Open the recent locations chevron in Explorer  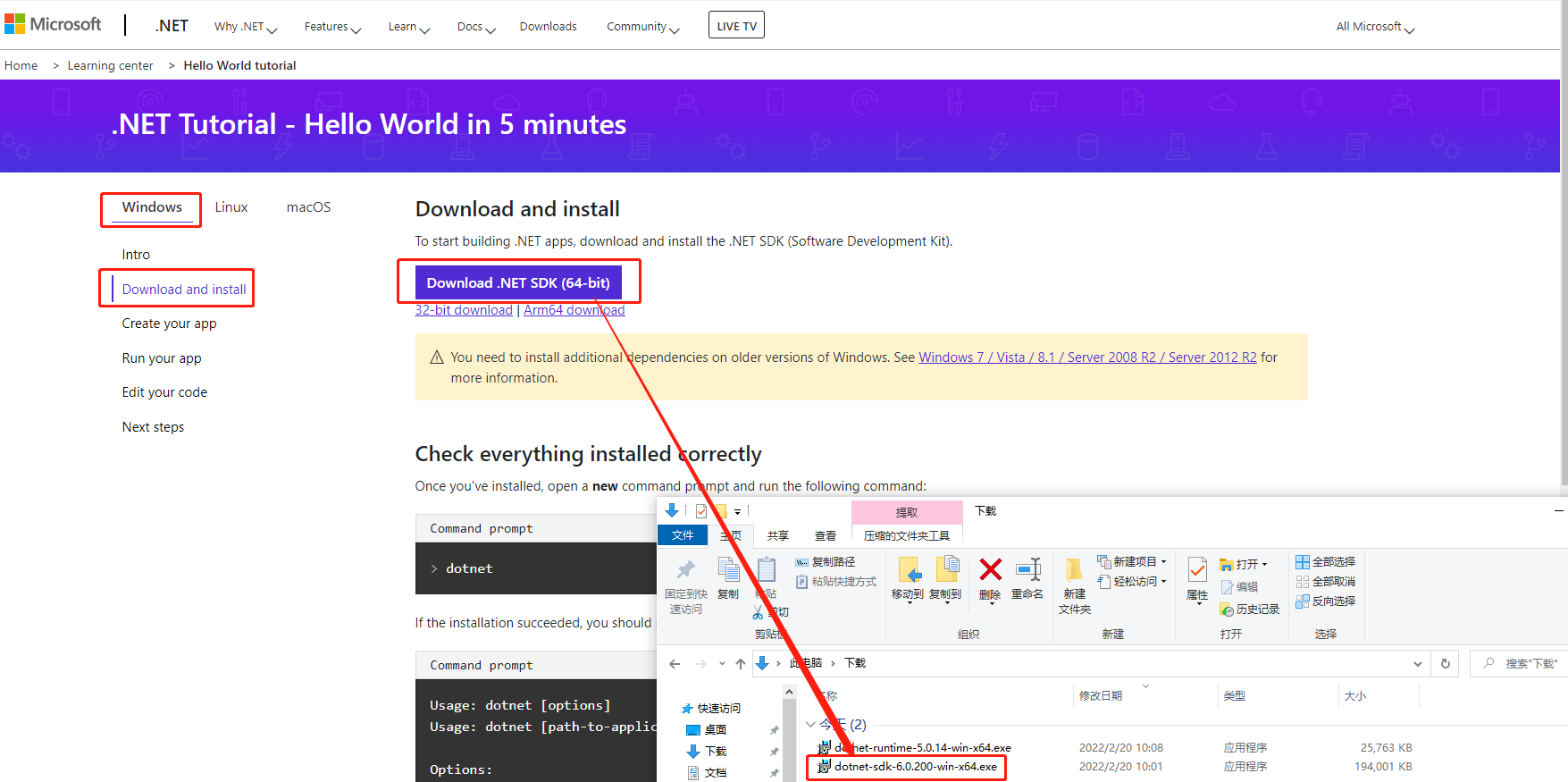pos(722,663)
